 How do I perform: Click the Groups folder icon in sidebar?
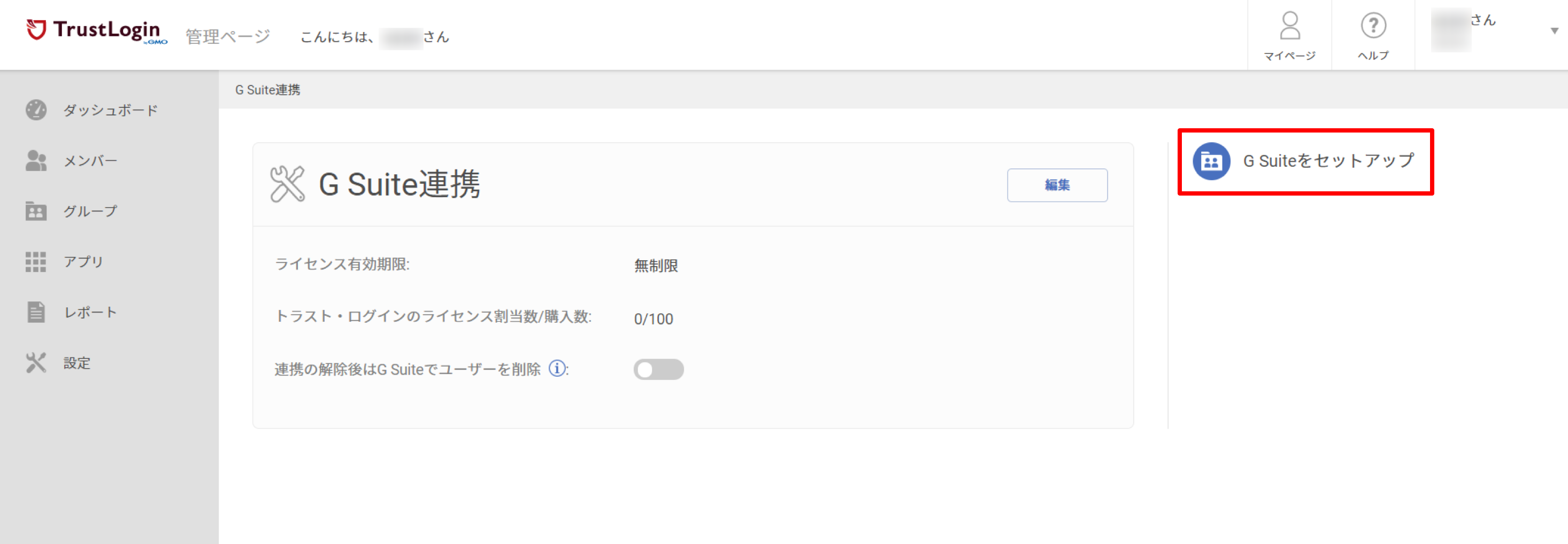point(36,211)
